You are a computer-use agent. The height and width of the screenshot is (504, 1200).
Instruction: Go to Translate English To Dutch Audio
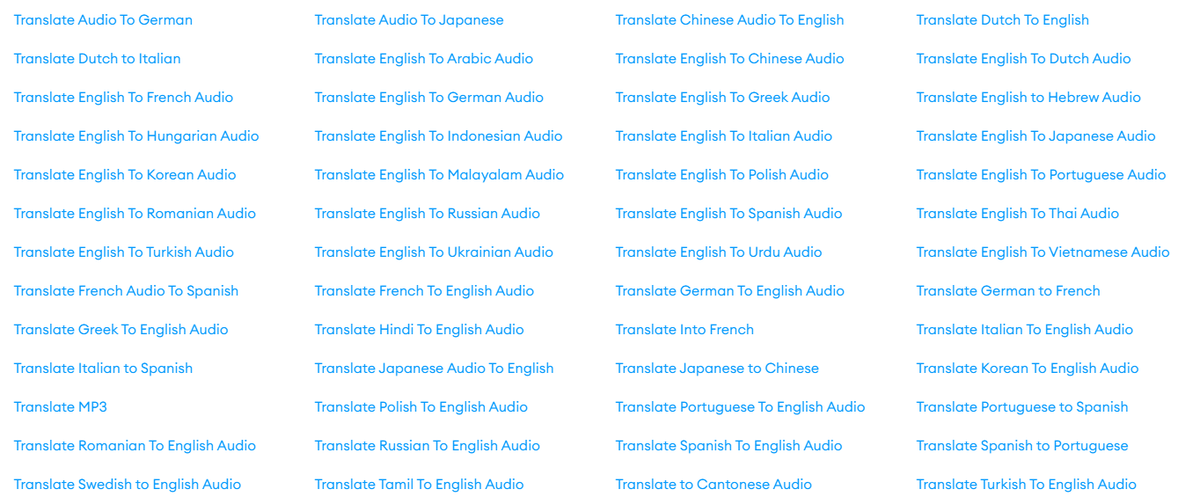point(1024,59)
